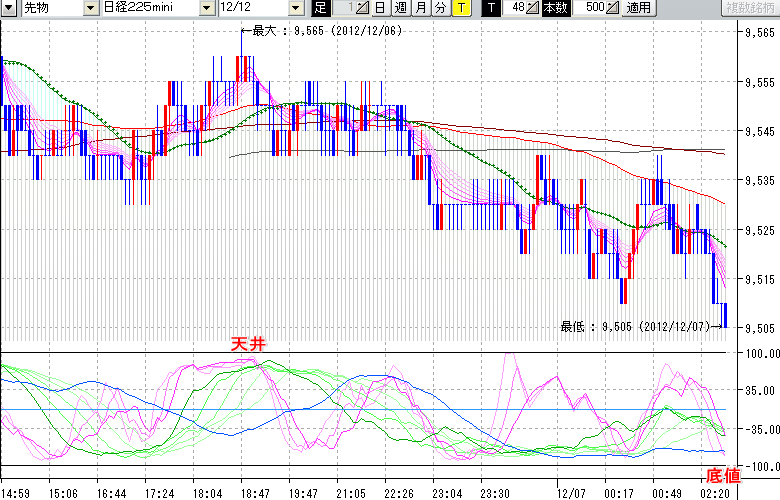Click the 500 bar count input field

pos(588,8)
